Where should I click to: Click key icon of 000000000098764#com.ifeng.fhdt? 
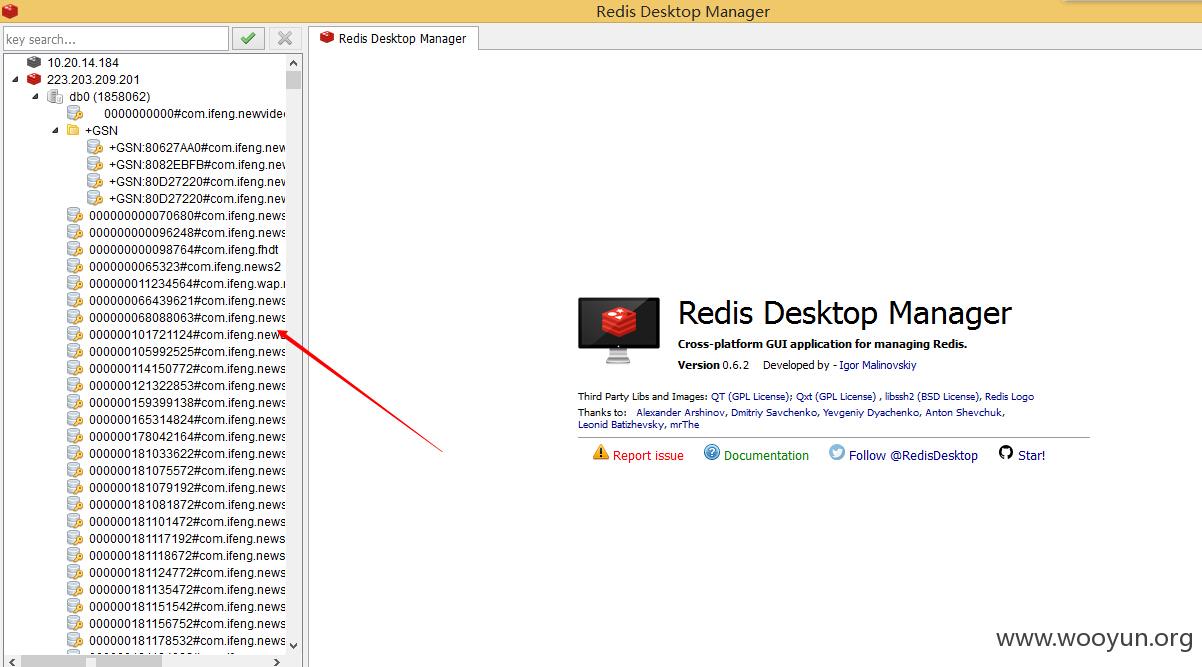coord(75,249)
